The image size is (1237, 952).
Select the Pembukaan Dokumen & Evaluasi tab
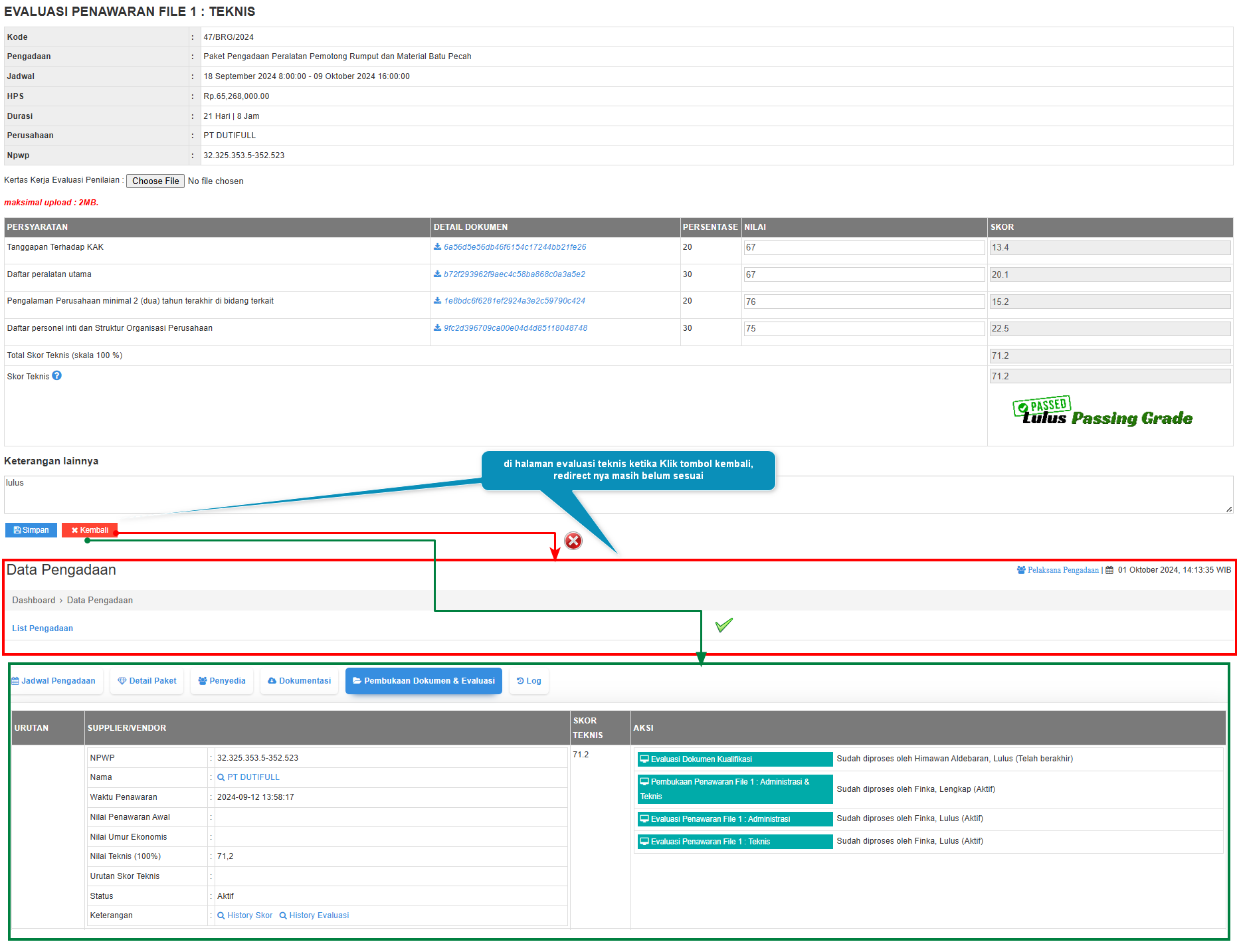pos(423,681)
